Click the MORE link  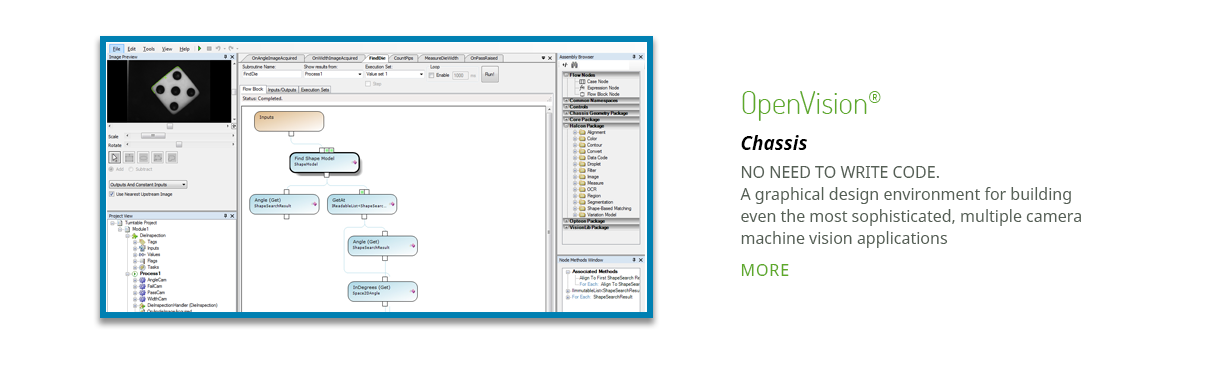click(765, 270)
